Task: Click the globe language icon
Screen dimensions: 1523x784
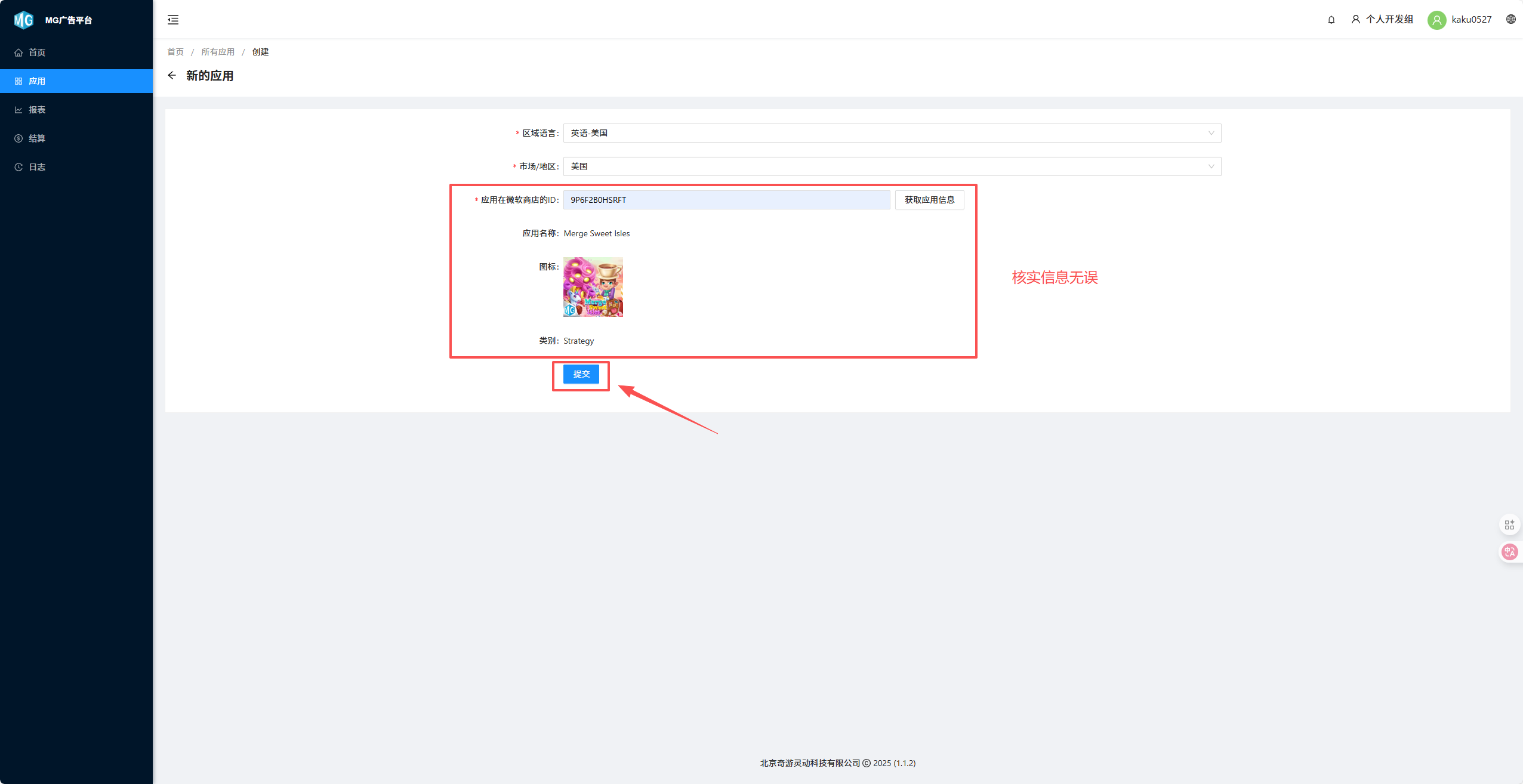Action: (1510, 19)
